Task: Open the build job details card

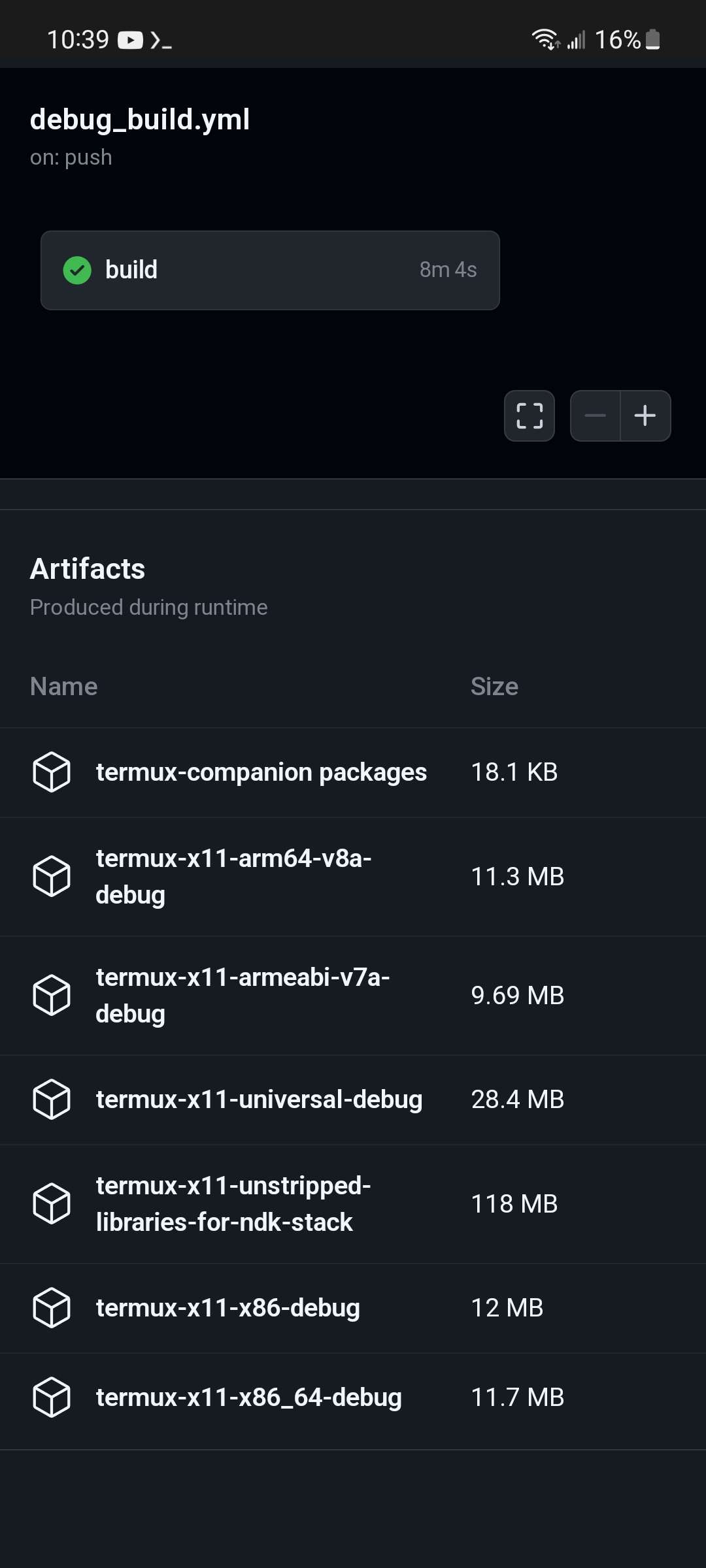Action: coord(270,269)
